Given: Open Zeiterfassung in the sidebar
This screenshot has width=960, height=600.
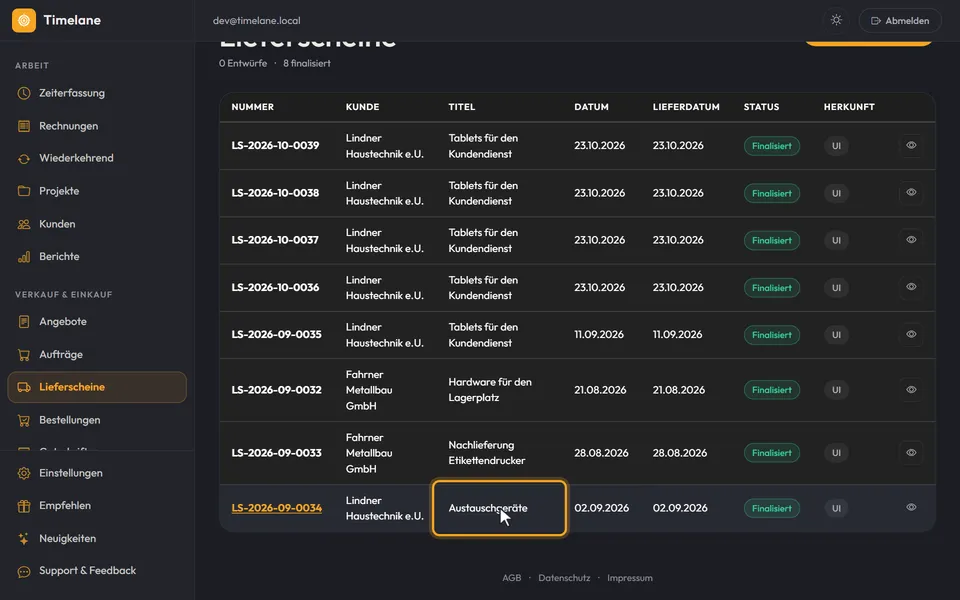Looking at the screenshot, I should tap(97, 93).
